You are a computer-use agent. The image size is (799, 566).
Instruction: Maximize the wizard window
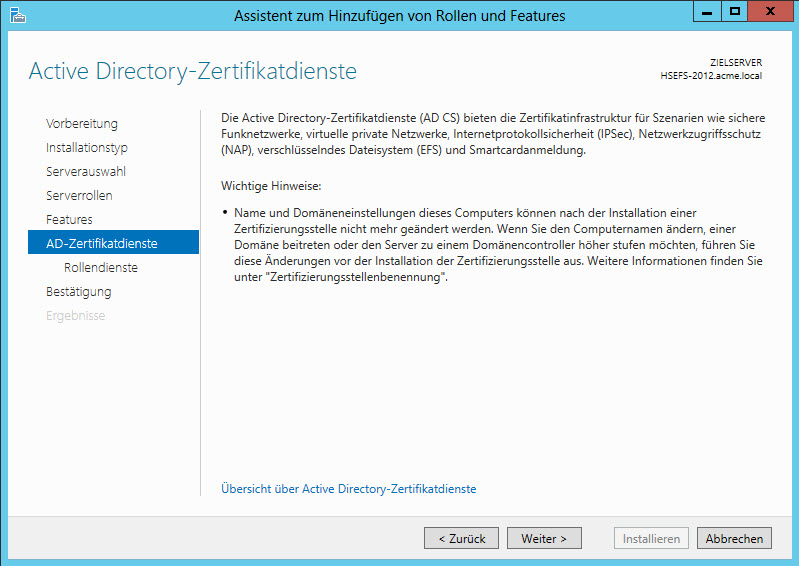734,12
